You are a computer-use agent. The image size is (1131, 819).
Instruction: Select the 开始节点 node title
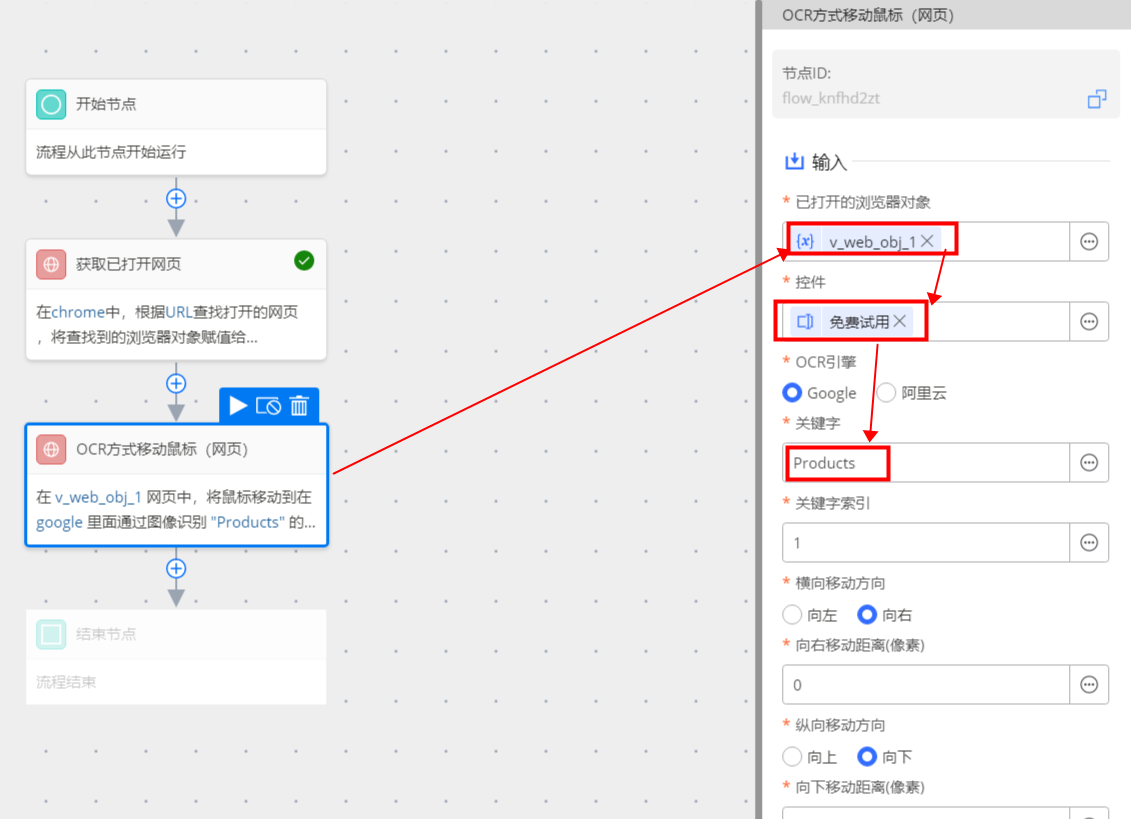pos(106,104)
